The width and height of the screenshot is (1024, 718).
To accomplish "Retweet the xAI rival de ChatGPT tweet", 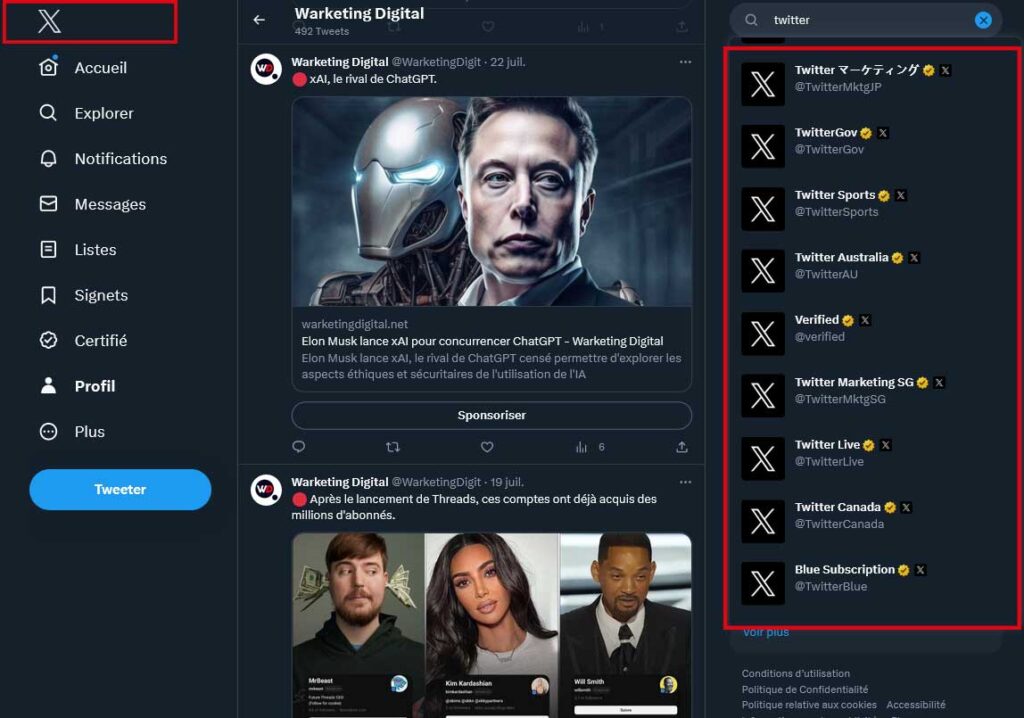I will pos(392,447).
